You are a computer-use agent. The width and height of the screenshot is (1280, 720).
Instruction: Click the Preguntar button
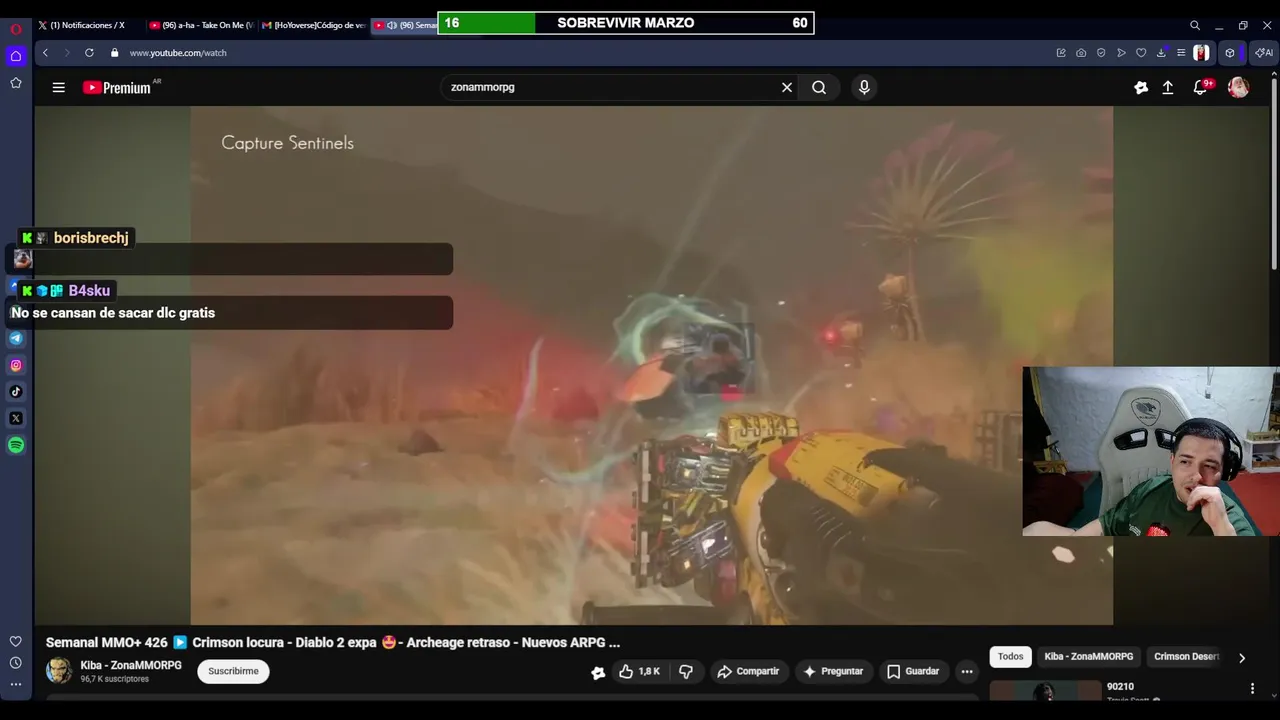click(833, 671)
